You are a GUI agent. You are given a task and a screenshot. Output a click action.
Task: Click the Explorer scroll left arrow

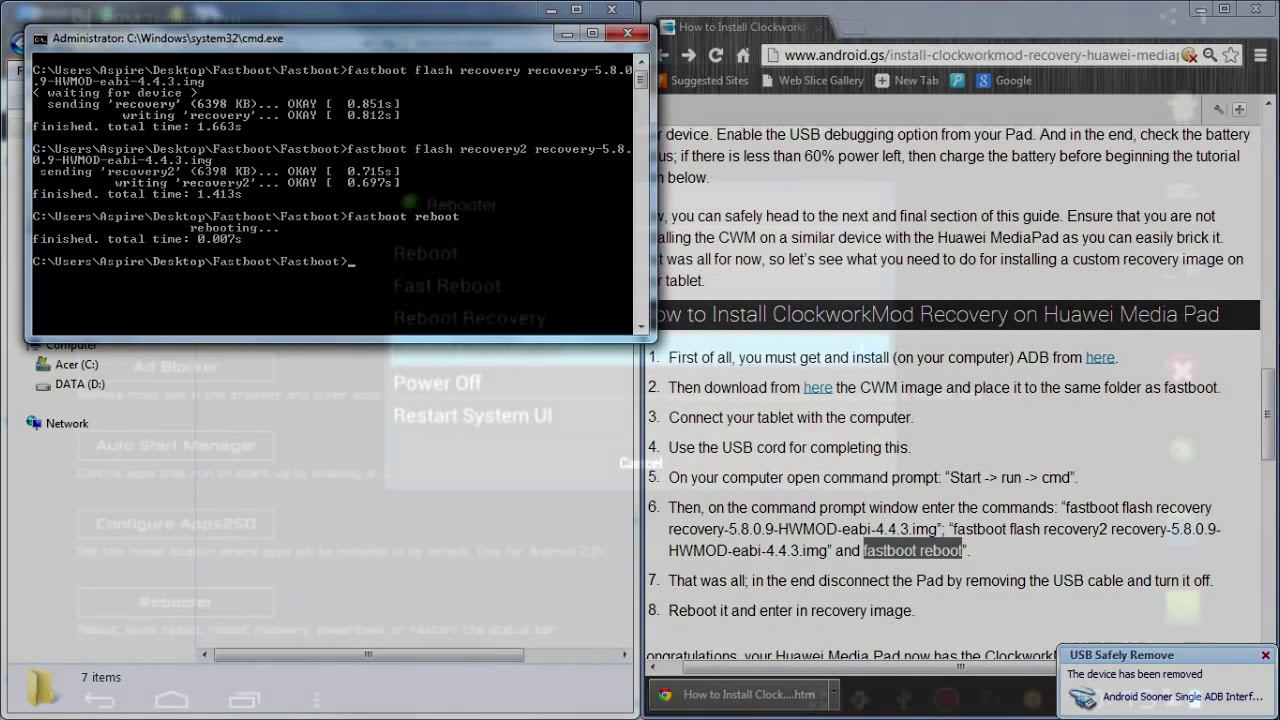point(205,655)
